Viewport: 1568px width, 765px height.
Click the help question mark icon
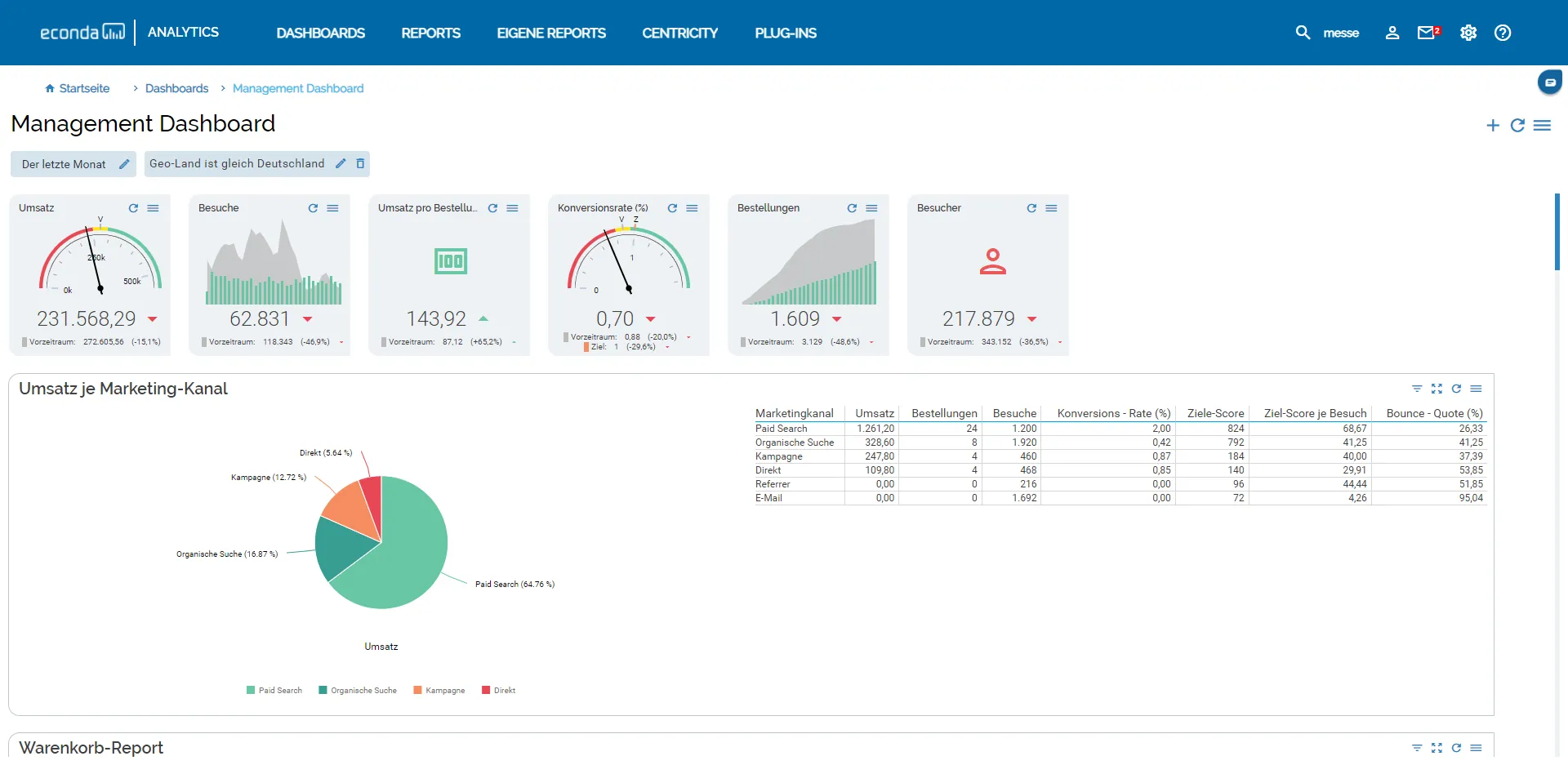click(x=1503, y=33)
